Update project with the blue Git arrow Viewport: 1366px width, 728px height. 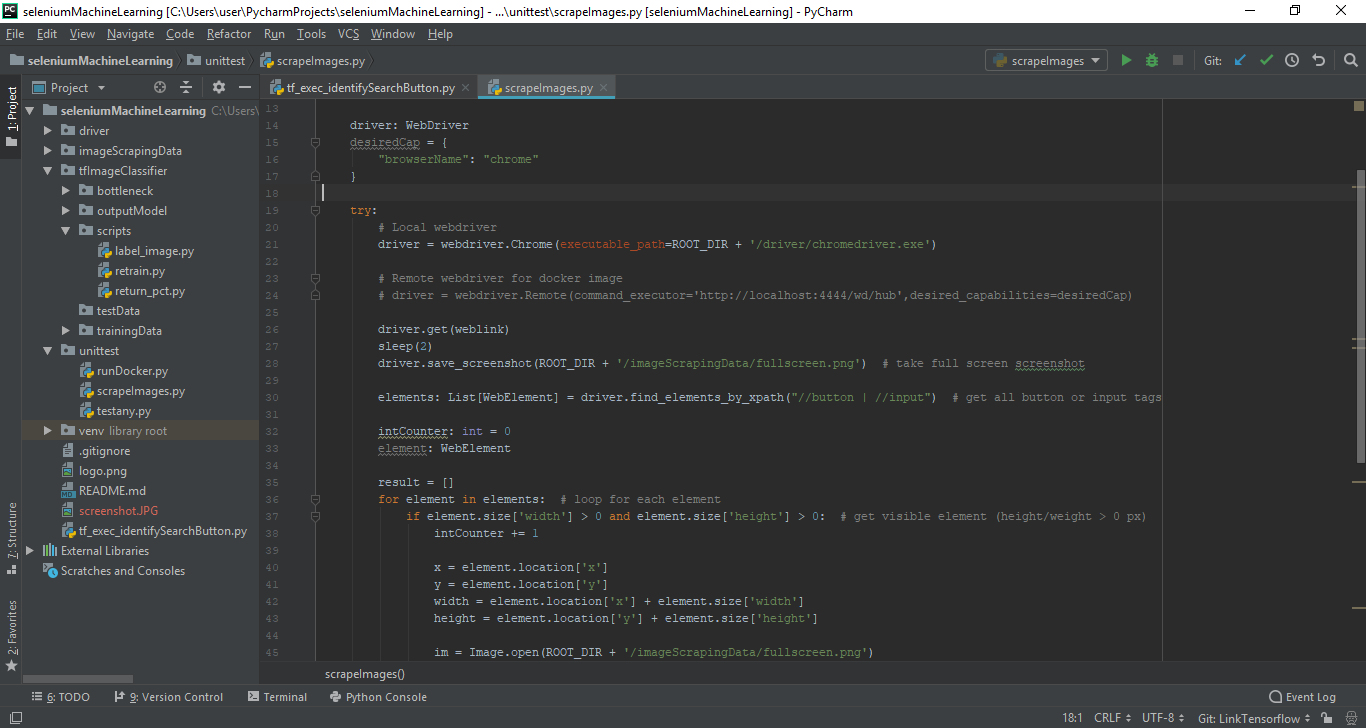(x=1240, y=60)
